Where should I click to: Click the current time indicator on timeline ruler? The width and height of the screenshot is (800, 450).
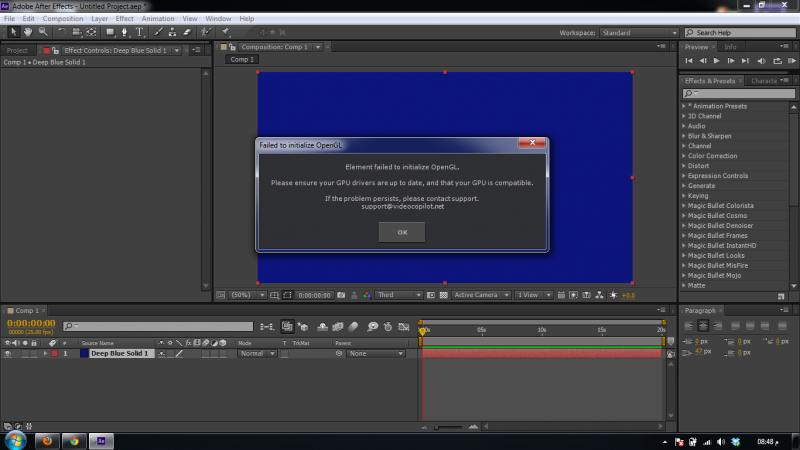click(x=422, y=331)
